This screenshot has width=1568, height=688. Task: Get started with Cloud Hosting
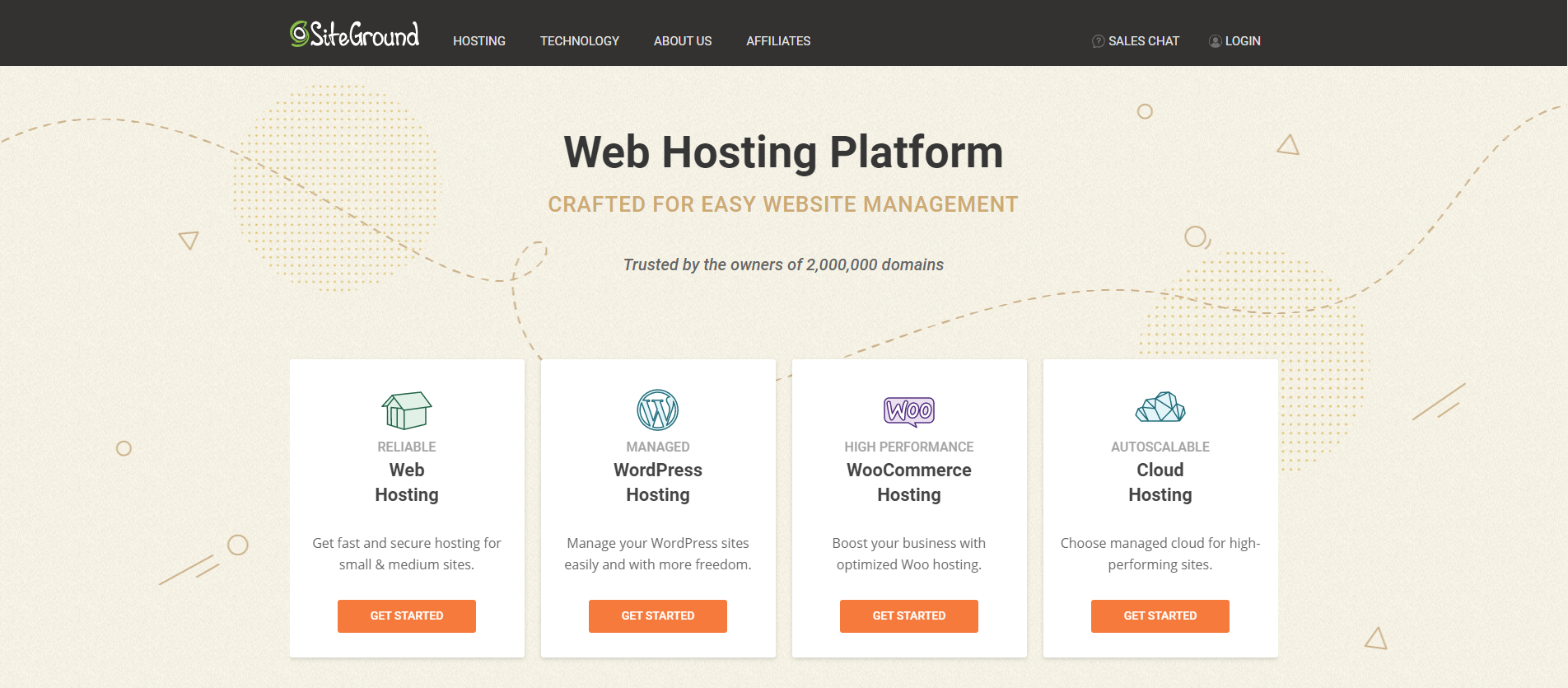point(1160,616)
